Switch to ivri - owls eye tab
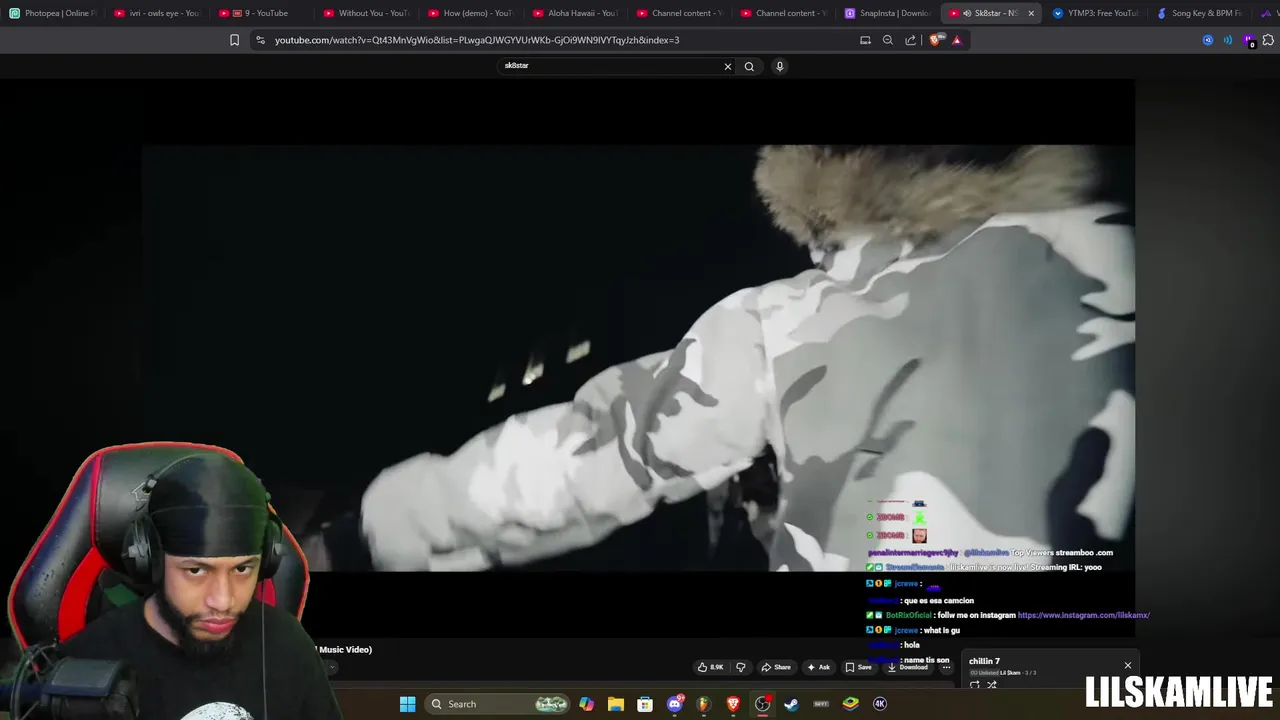 (157, 13)
